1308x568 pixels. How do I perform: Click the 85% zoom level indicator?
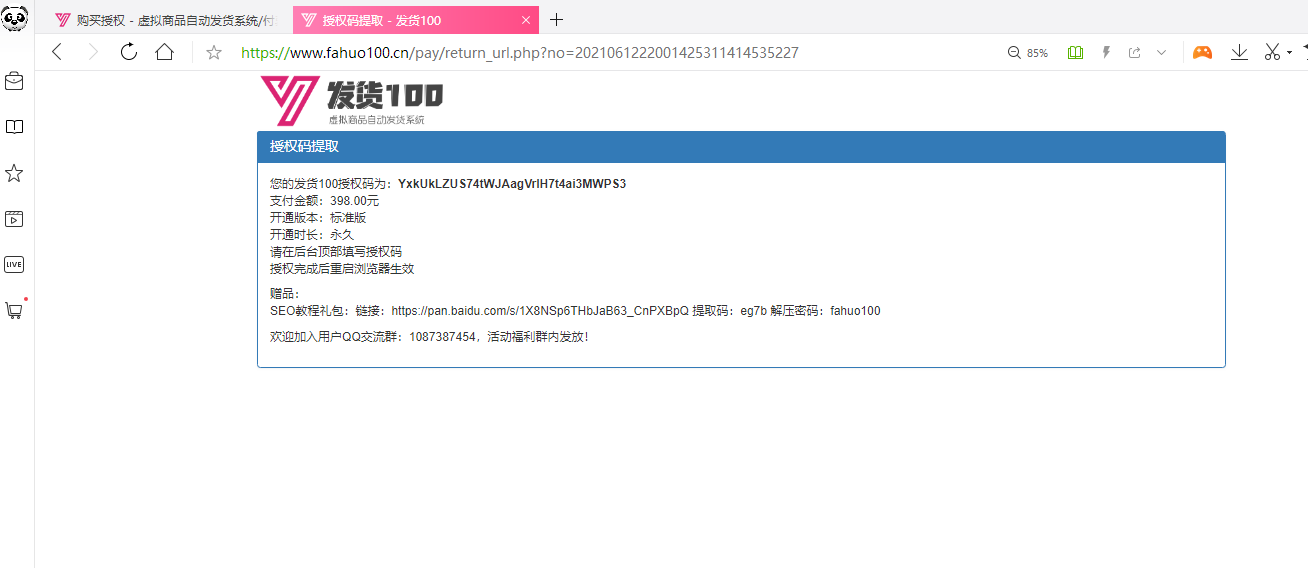pyautogui.click(x=1028, y=53)
